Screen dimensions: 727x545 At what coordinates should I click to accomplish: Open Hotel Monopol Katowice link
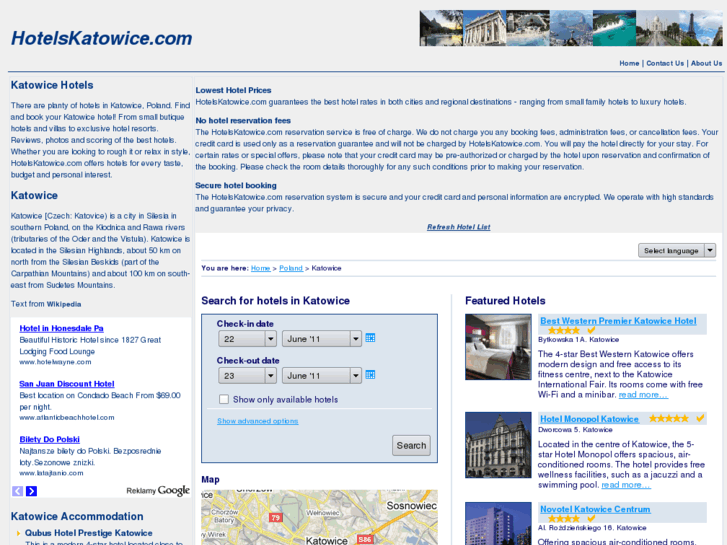click(x=589, y=419)
